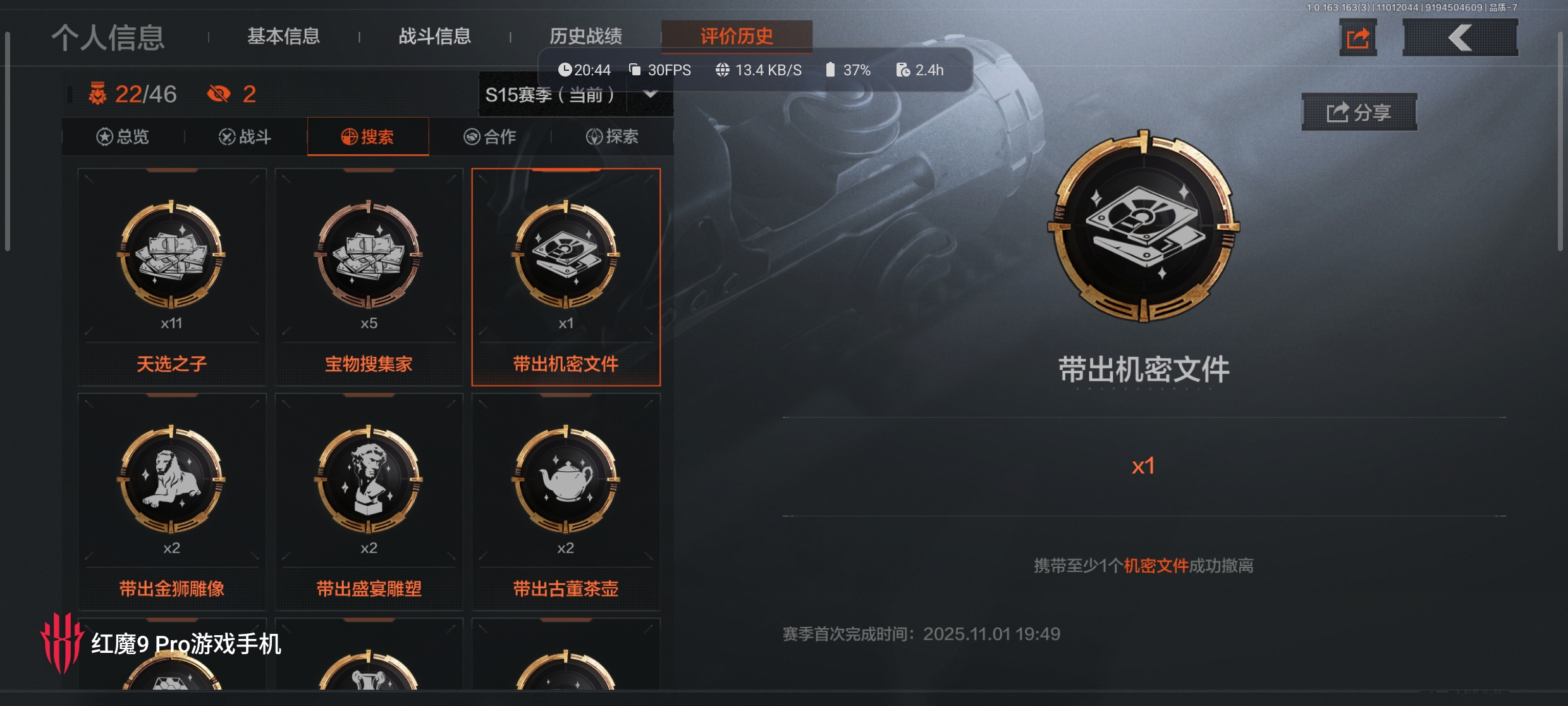Click the top-right export share icon
This screenshot has height=706, width=1568.
click(x=1358, y=37)
